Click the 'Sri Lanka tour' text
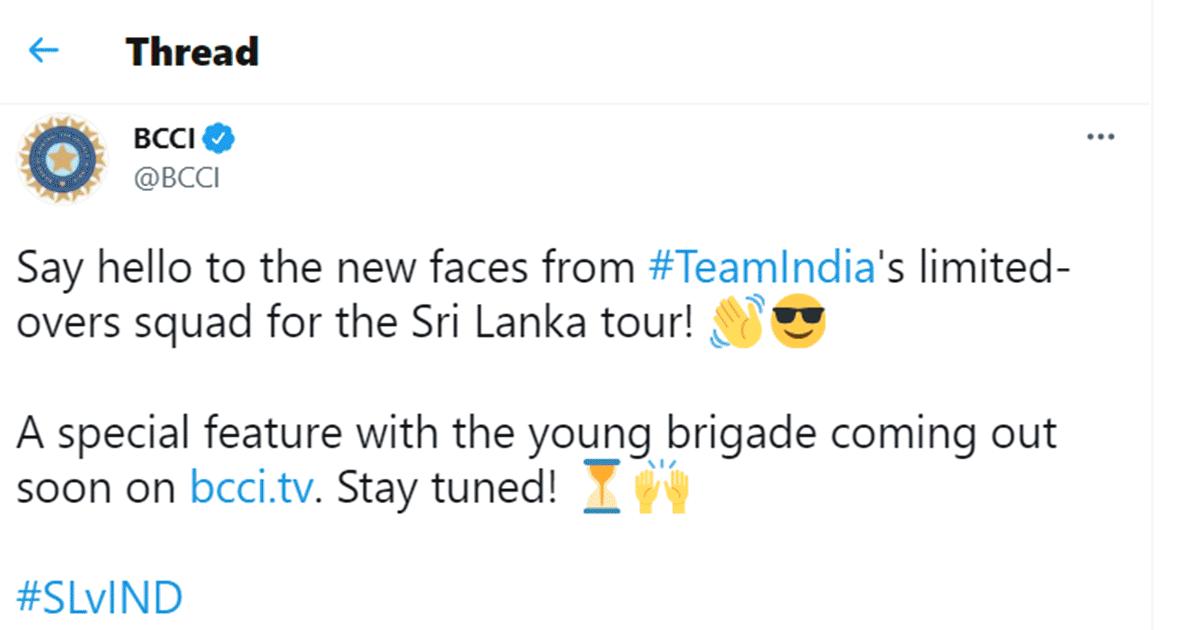This screenshot has height=630, width=1200. tap(558, 325)
